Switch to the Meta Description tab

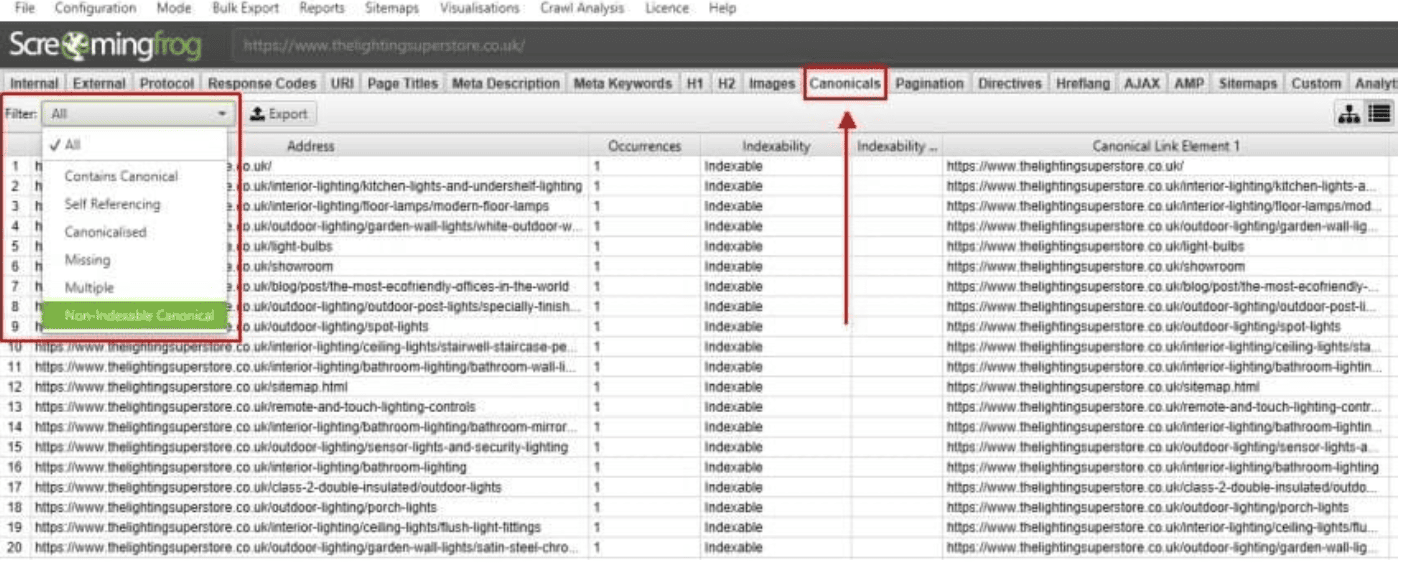[x=506, y=84]
